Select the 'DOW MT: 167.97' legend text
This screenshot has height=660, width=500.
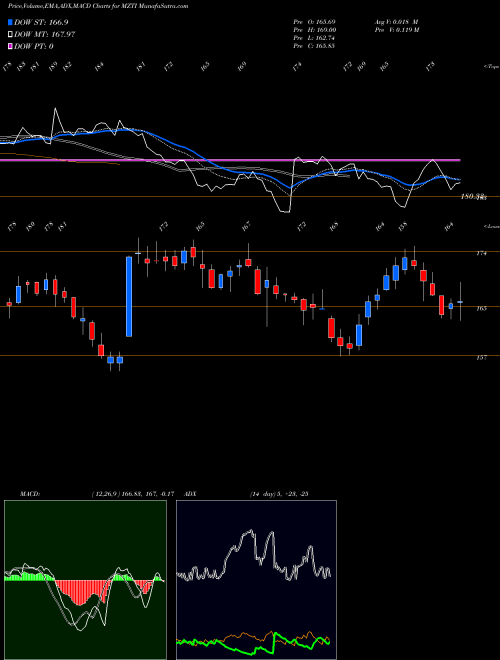(x=45, y=34)
